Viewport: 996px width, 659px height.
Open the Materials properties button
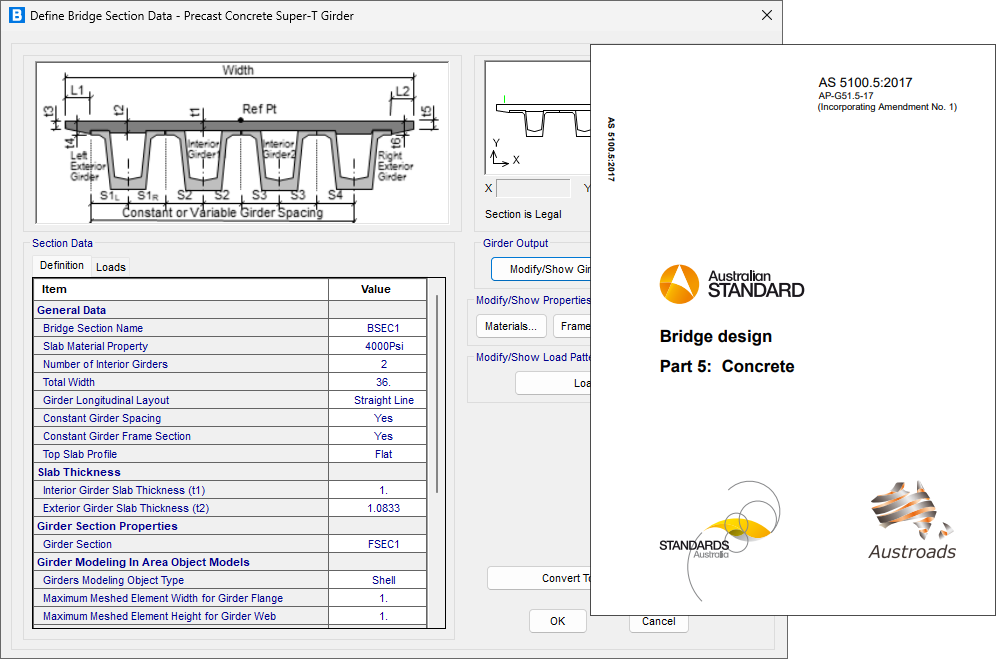point(511,326)
